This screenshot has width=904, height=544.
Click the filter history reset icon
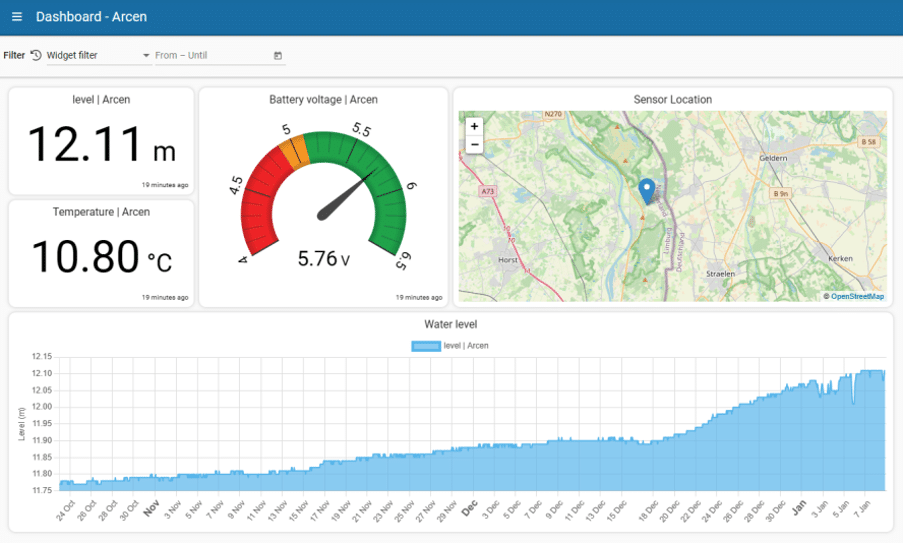click(x=36, y=55)
